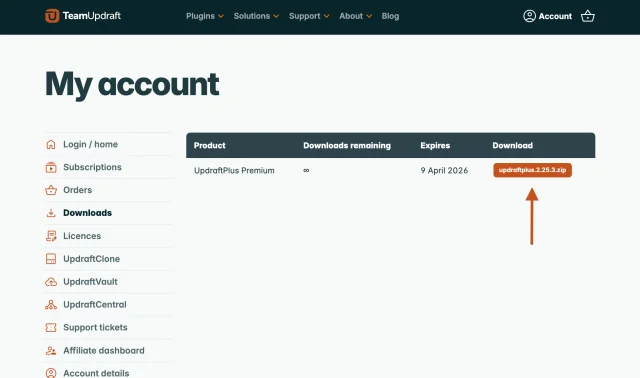Select Downloads in the sidebar
Screen dimensions: 640x378
(x=87, y=213)
